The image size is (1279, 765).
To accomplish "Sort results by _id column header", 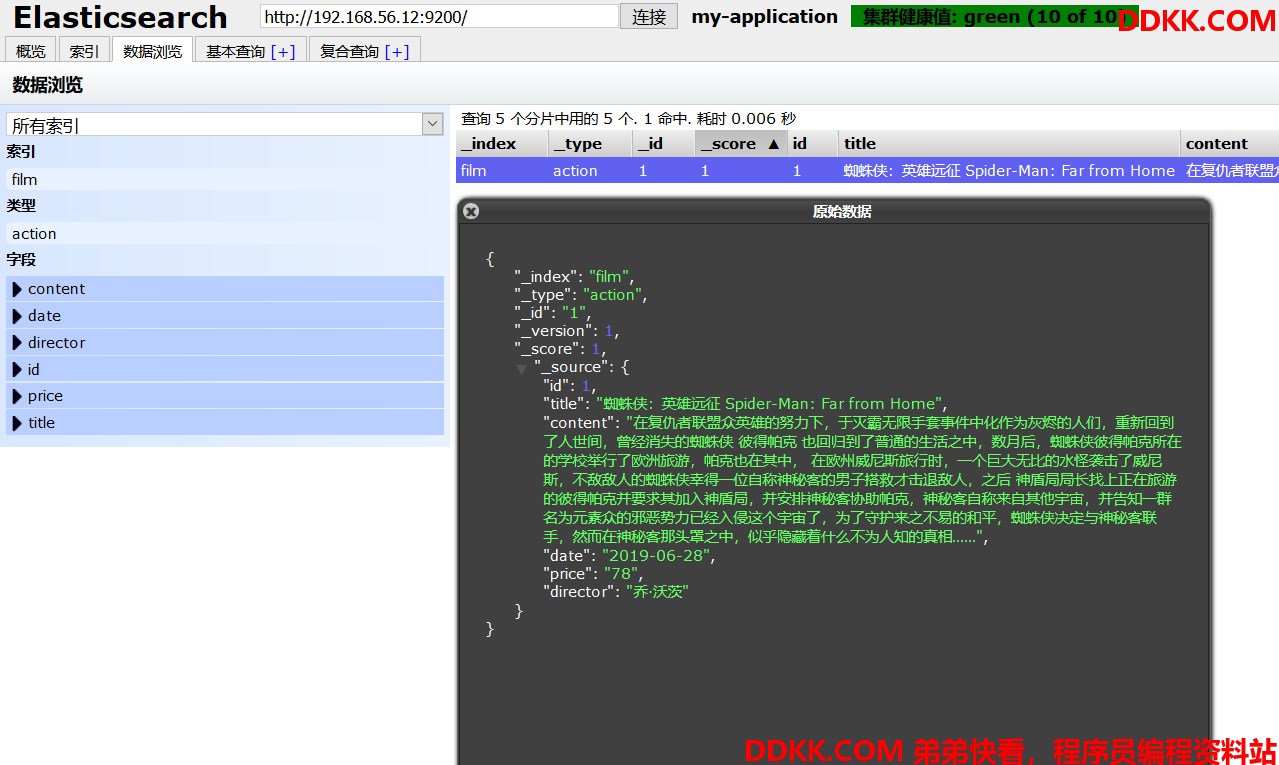I will coord(664,144).
